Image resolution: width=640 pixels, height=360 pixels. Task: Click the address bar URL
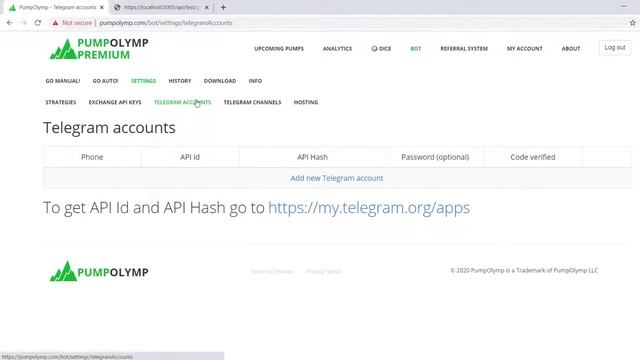[166, 23]
